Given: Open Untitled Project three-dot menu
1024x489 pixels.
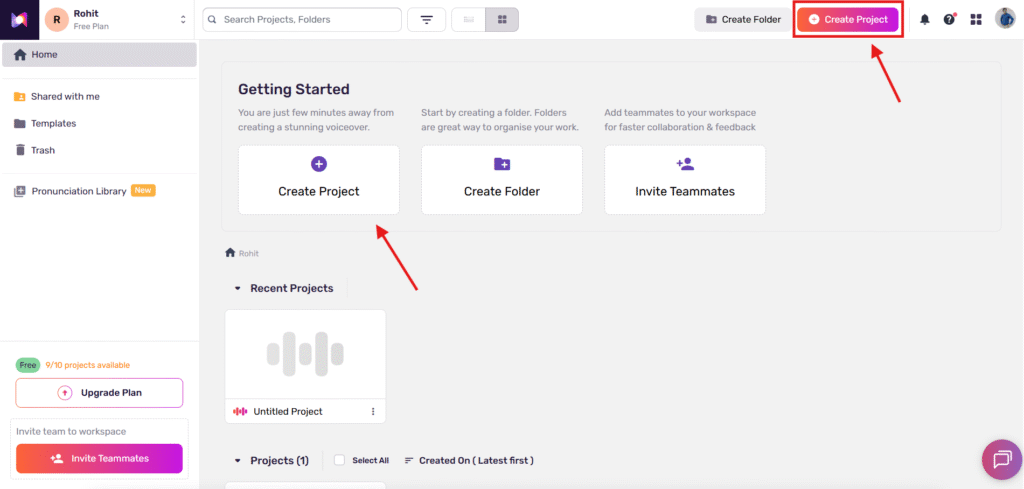Looking at the screenshot, I should 373,412.
